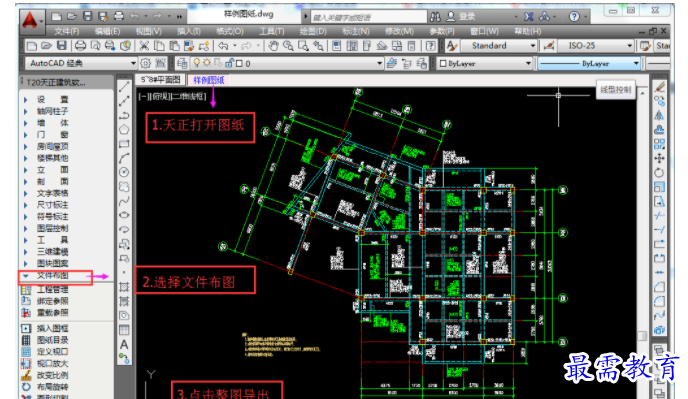This screenshot has width=688, height=399.
Task: Select the Line drawing tool
Action: (x=124, y=86)
